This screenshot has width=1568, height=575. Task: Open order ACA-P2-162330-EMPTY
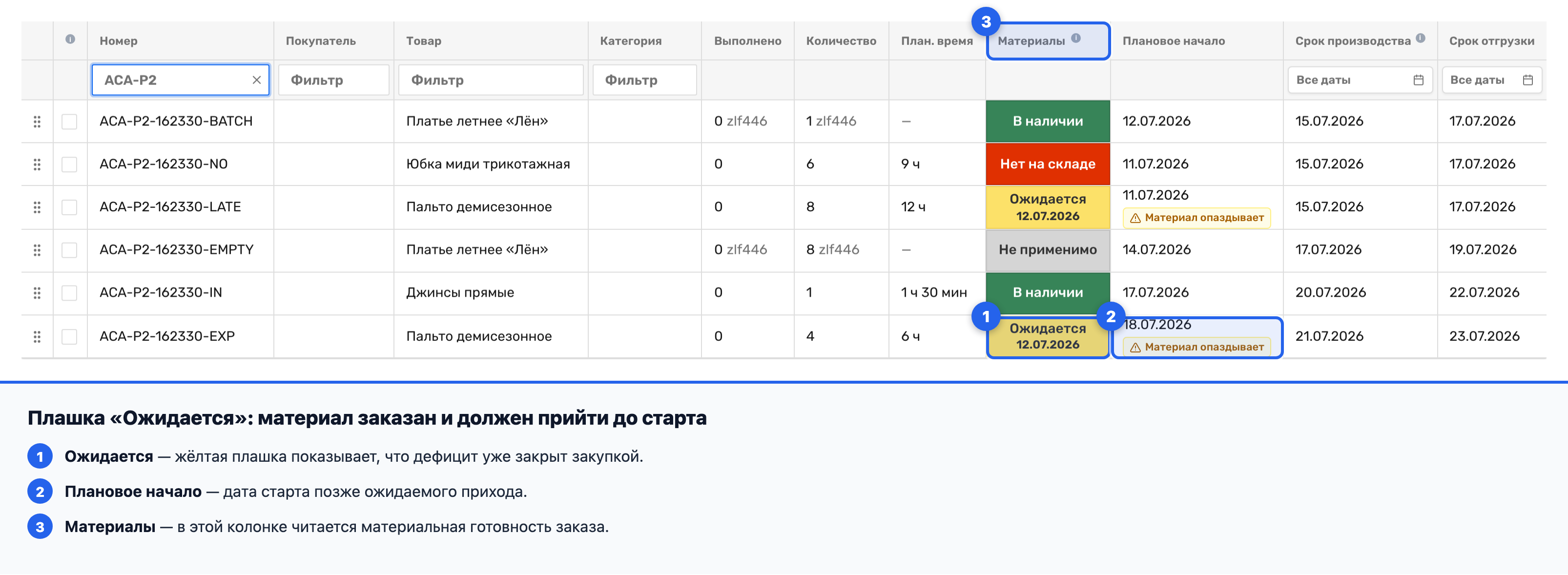point(177,249)
